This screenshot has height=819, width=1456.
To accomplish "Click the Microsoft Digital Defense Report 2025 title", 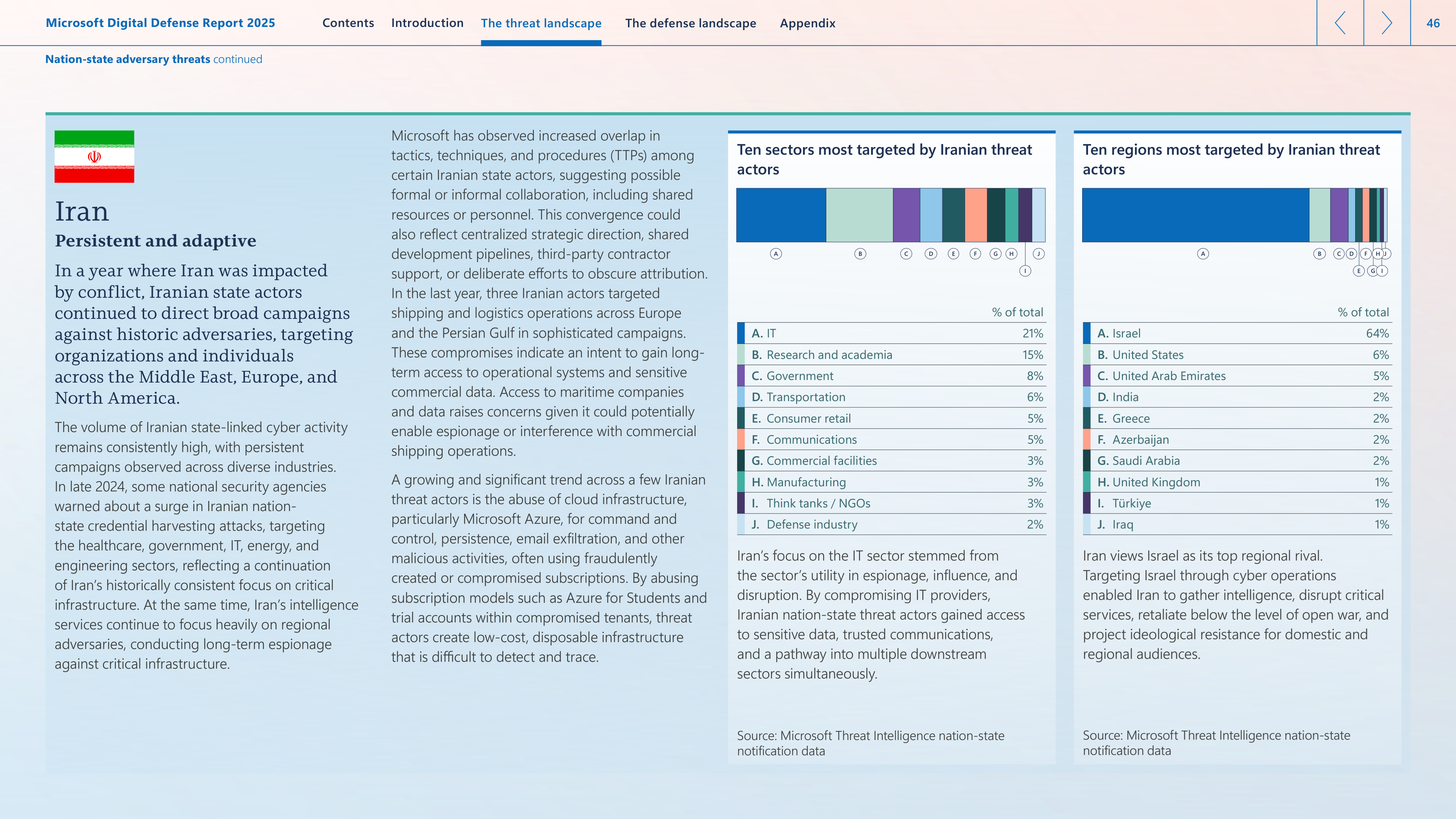I will [161, 23].
